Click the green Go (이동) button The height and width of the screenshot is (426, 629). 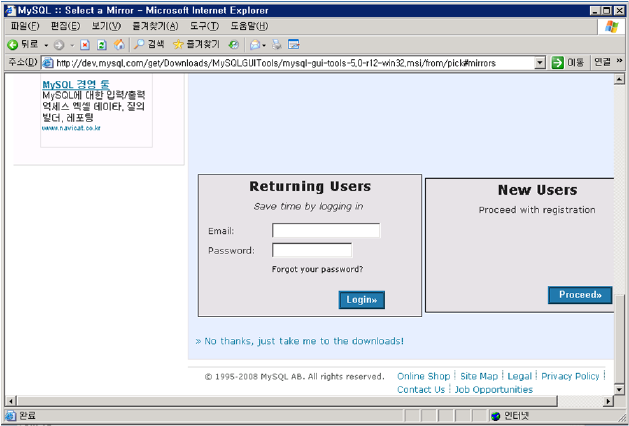point(567,63)
